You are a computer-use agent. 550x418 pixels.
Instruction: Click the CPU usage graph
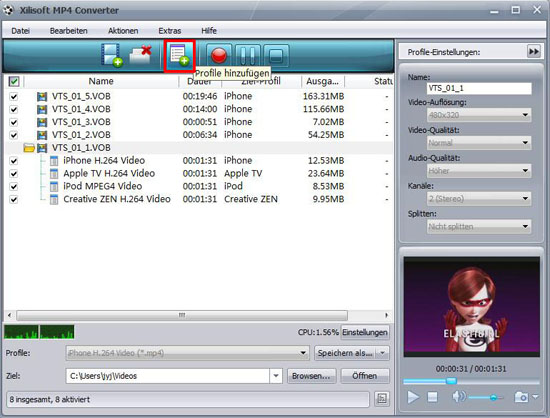(39, 332)
